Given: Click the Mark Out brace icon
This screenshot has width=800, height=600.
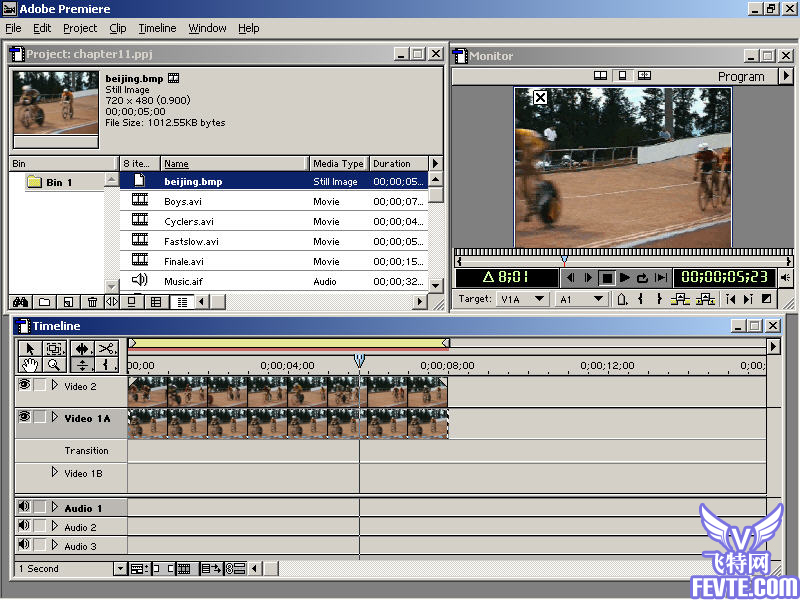Looking at the screenshot, I should point(659,299).
